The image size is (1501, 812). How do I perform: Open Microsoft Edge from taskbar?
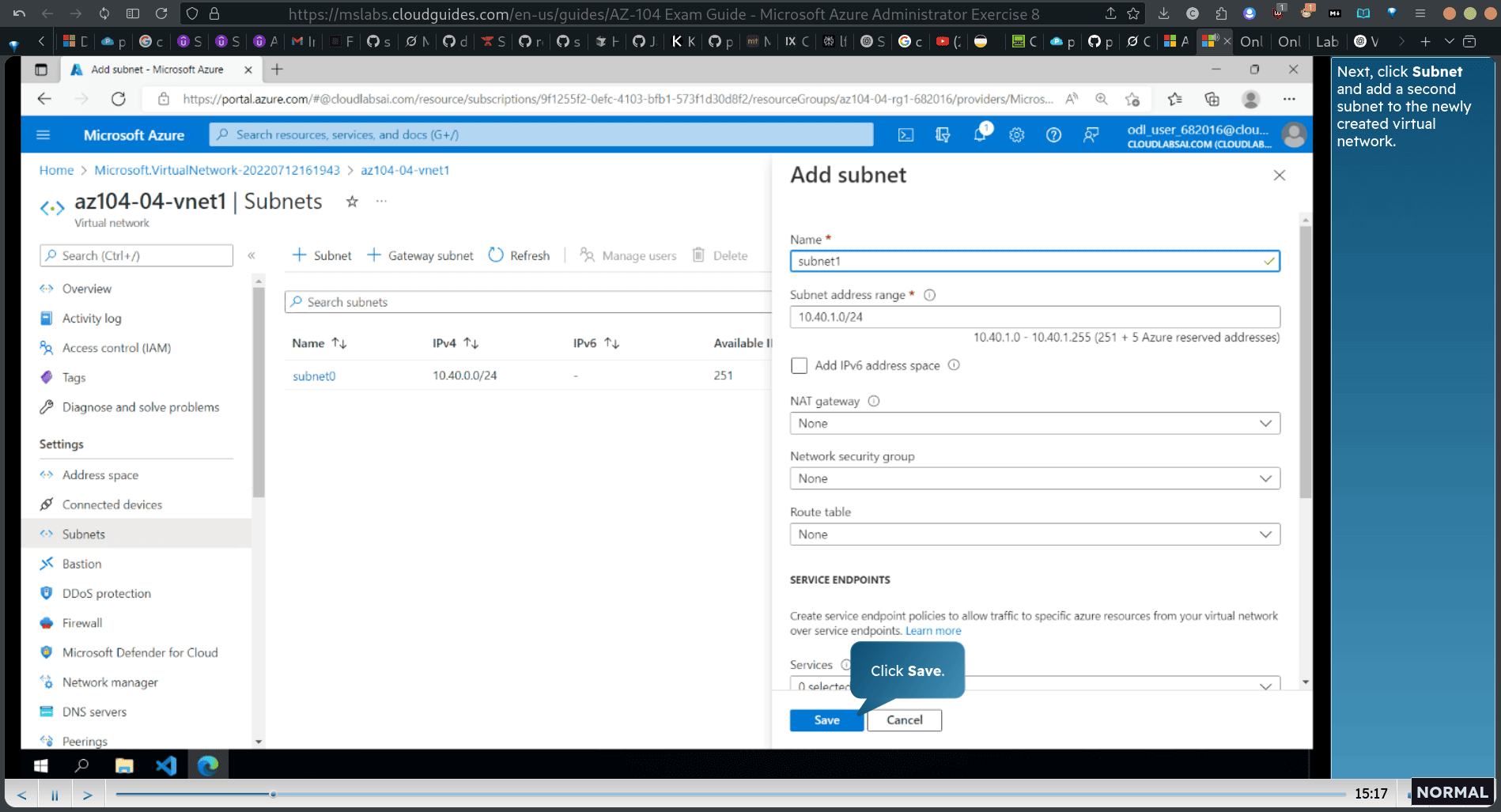coord(208,765)
